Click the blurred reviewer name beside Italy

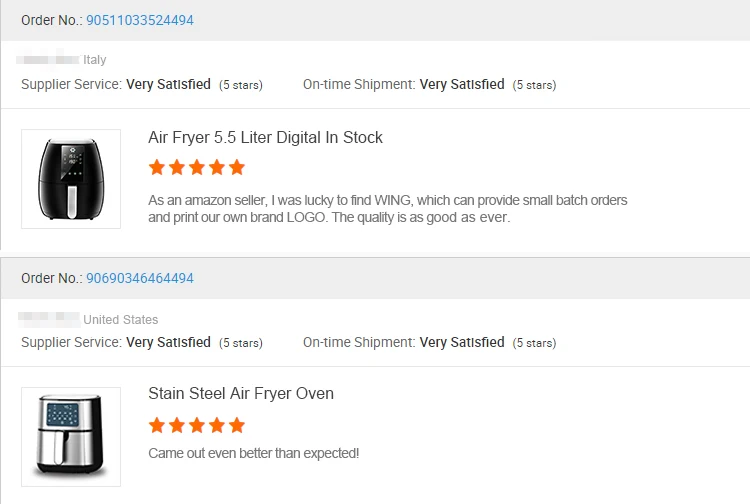(x=49, y=60)
